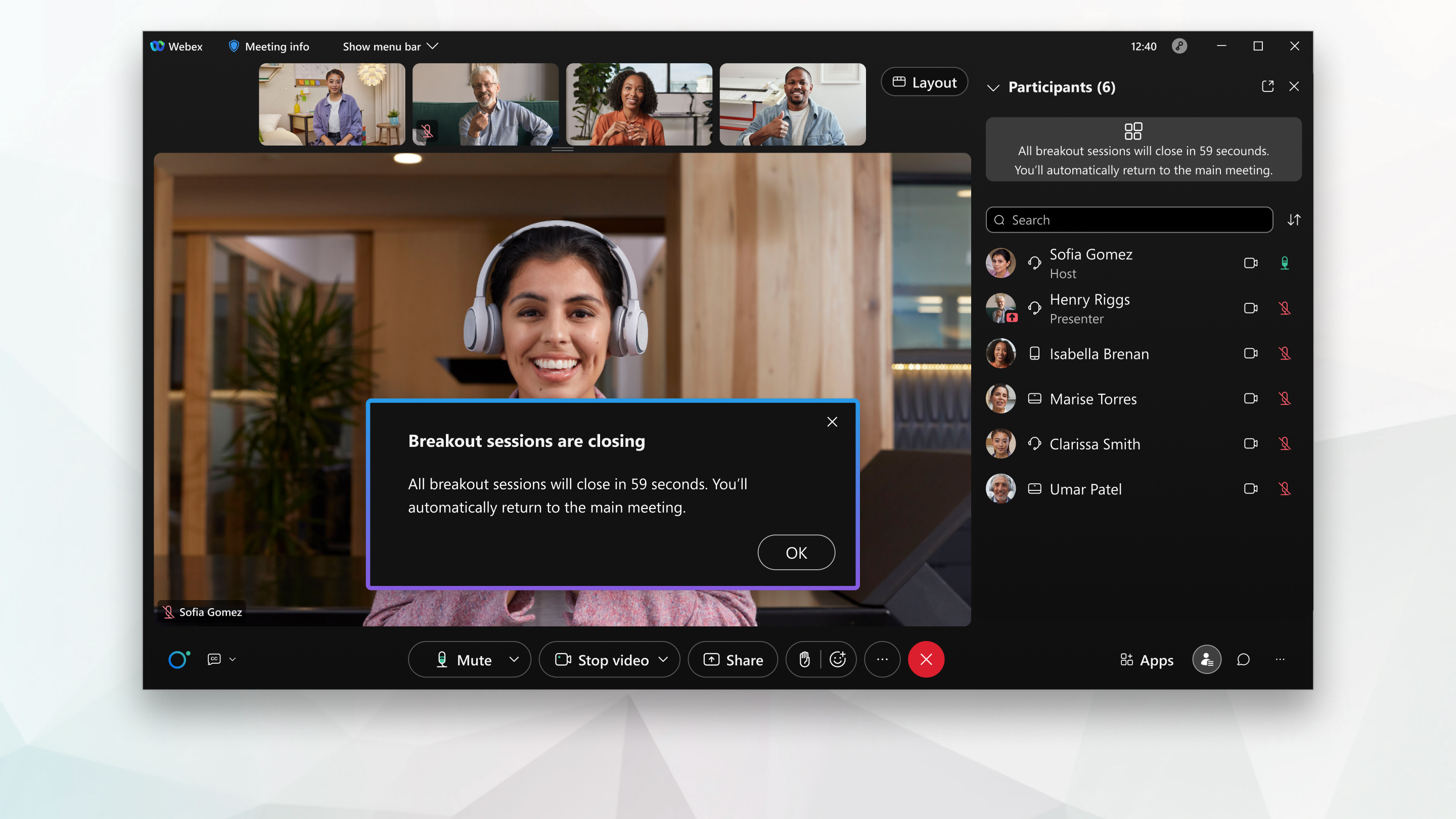This screenshot has height=819, width=1456.
Task: Click the Reactions emoji icon
Action: click(x=838, y=659)
